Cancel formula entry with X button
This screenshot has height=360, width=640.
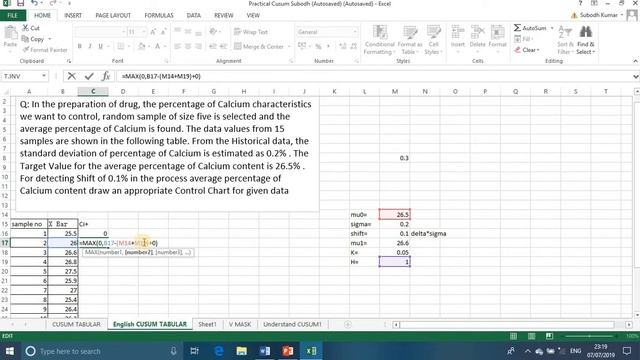click(71, 76)
